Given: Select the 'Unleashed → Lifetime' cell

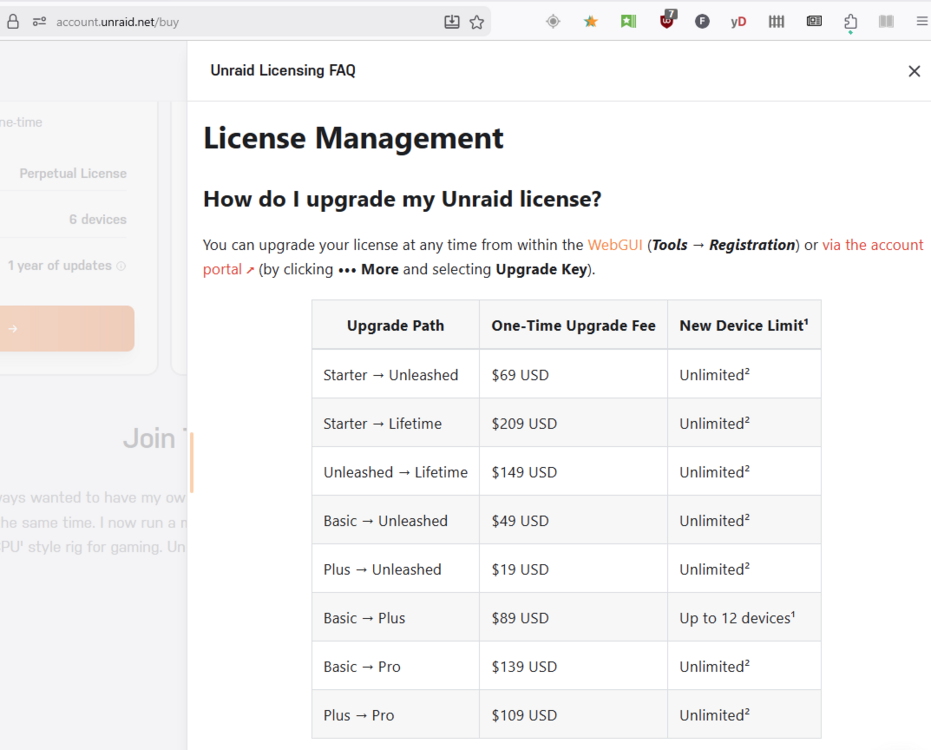Looking at the screenshot, I should coord(395,472).
